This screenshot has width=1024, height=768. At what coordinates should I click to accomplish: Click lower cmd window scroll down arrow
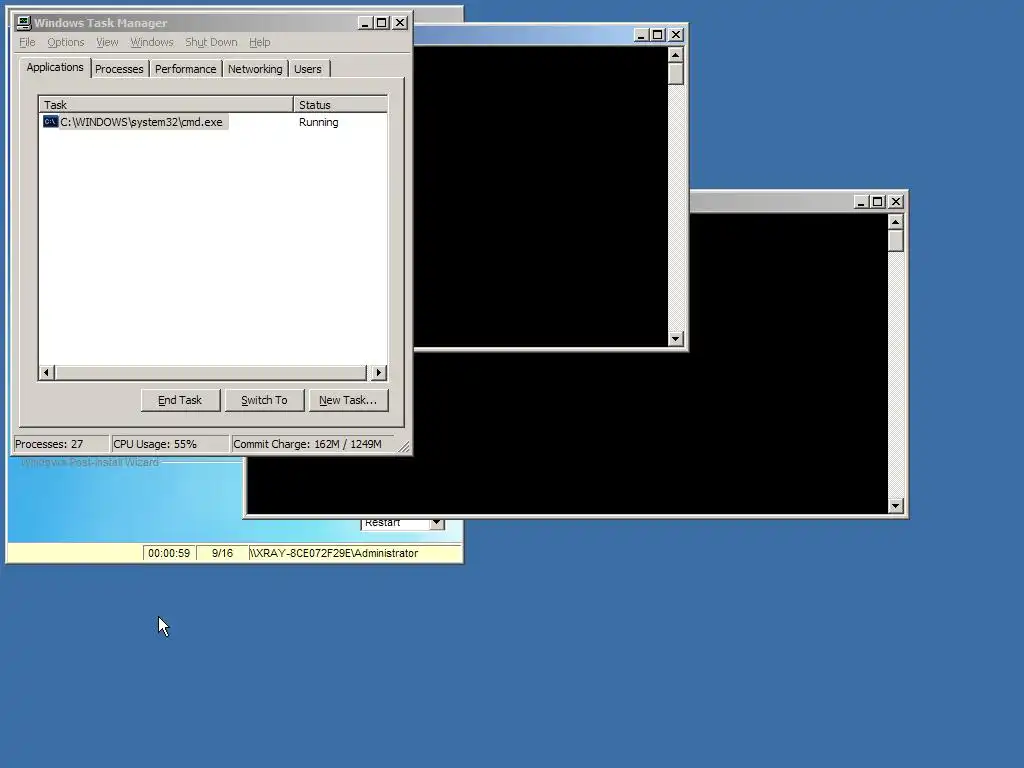coord(896,506)
